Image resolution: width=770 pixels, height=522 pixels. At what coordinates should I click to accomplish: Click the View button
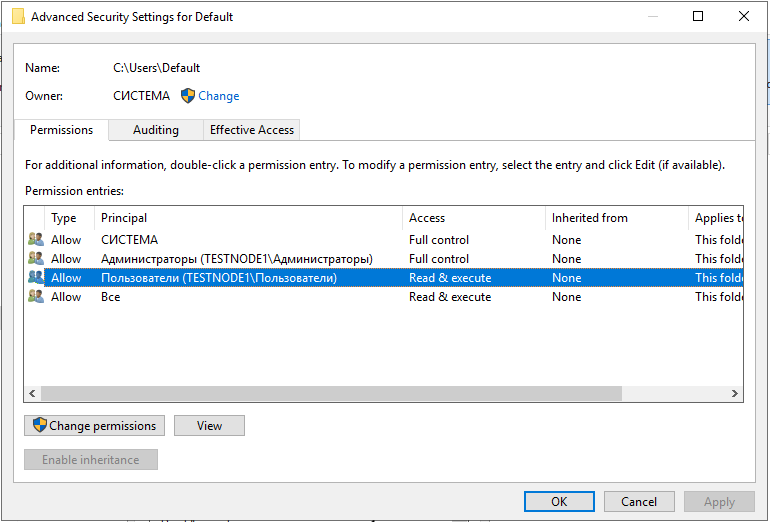(209, 425)
